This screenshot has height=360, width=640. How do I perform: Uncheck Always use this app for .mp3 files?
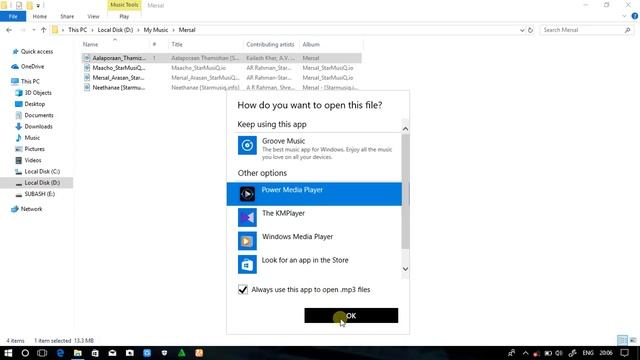point(243,290)
